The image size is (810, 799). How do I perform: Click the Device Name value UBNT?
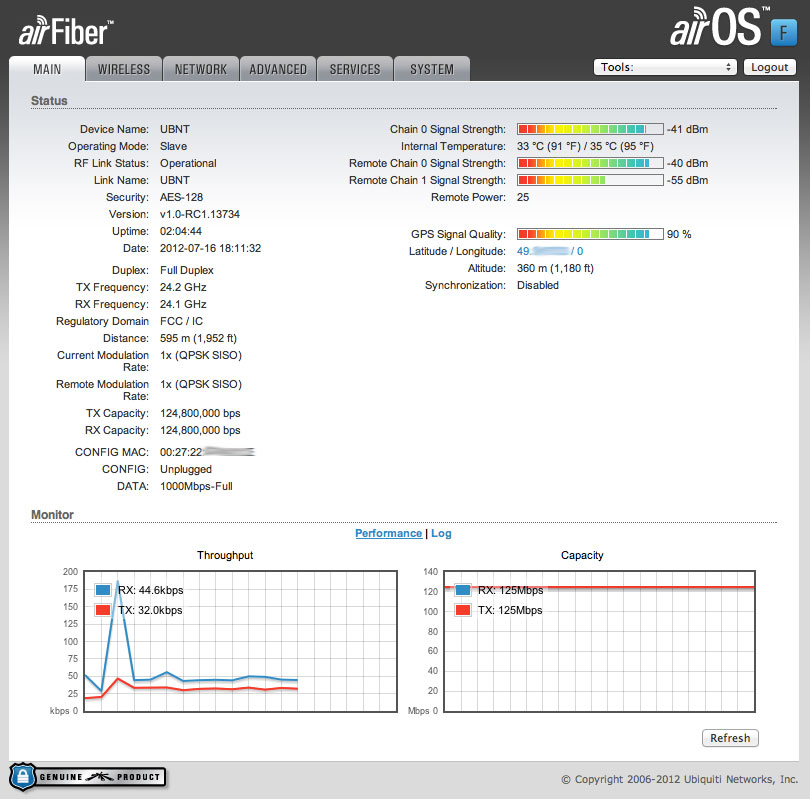pos(175,129)
